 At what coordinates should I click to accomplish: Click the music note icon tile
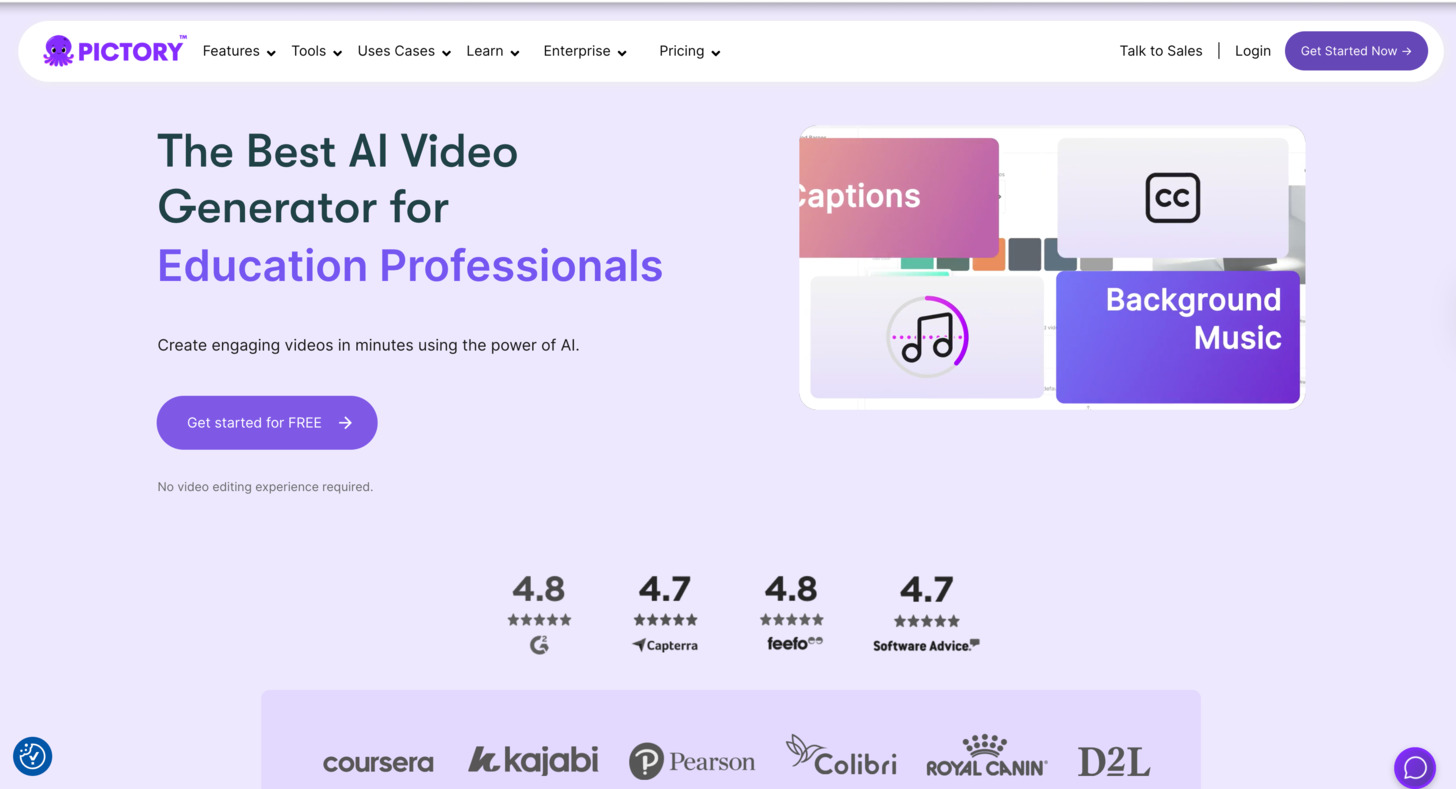(927, 337)
